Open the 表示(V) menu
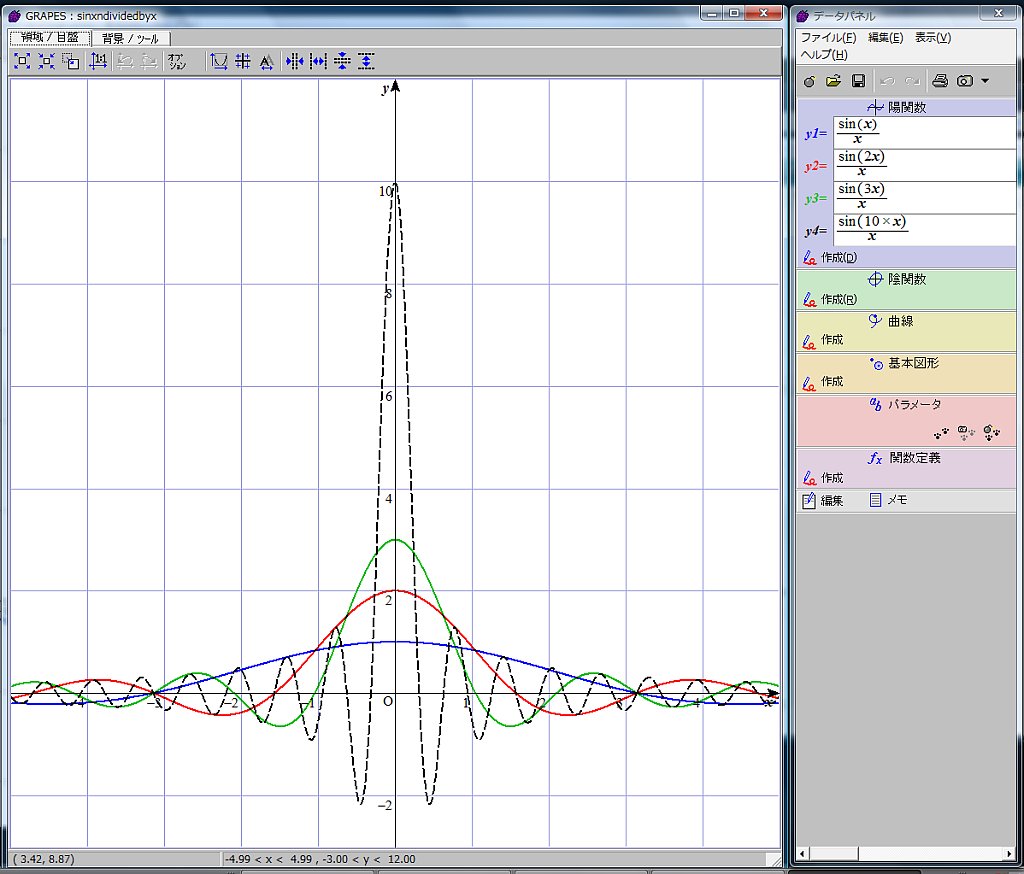Image resolution: width=1024 pixels, height=874 pixels. (932, 37)
